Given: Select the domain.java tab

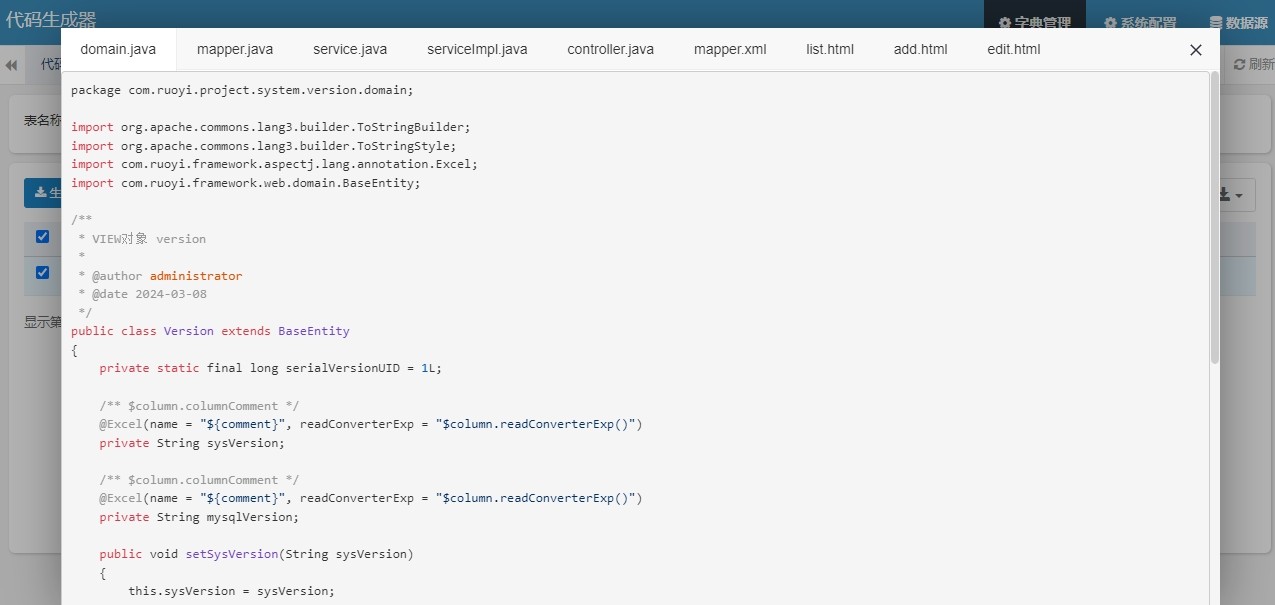Looking at the screenshot, I should point(118,49).
